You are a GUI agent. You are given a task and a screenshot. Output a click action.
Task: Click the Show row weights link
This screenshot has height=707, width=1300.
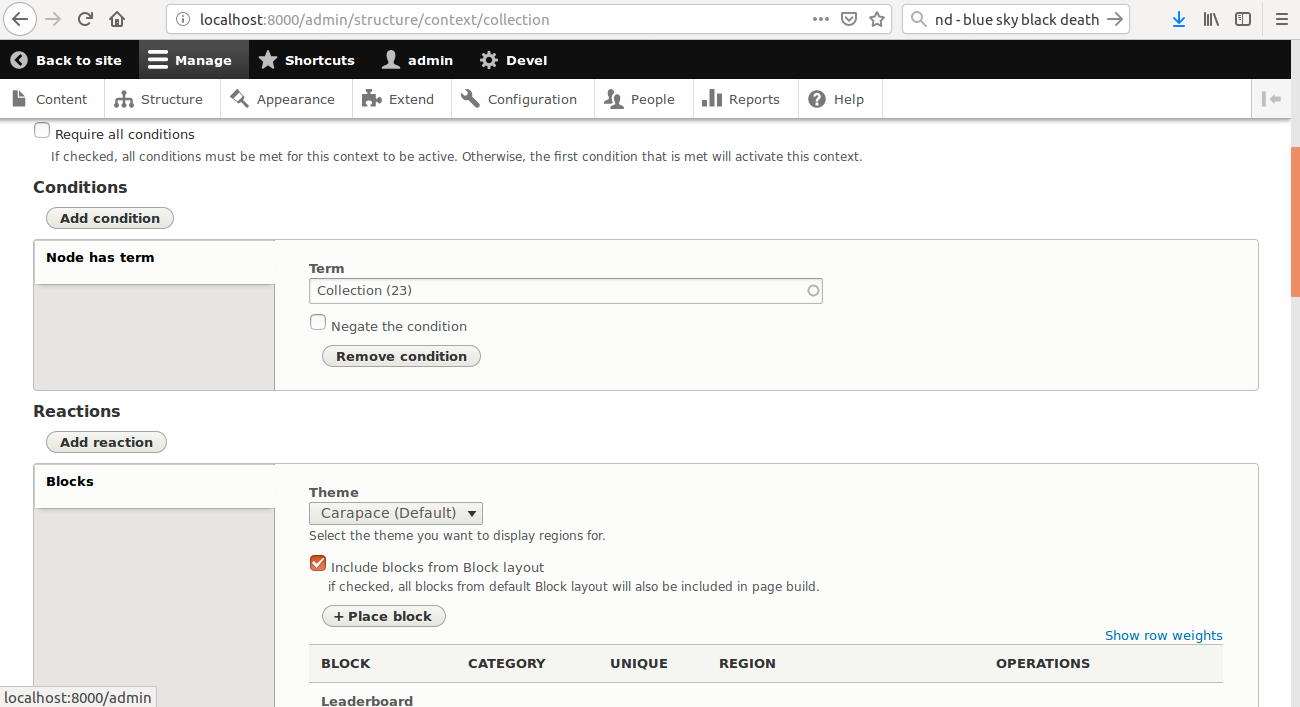coord(1163,635)
